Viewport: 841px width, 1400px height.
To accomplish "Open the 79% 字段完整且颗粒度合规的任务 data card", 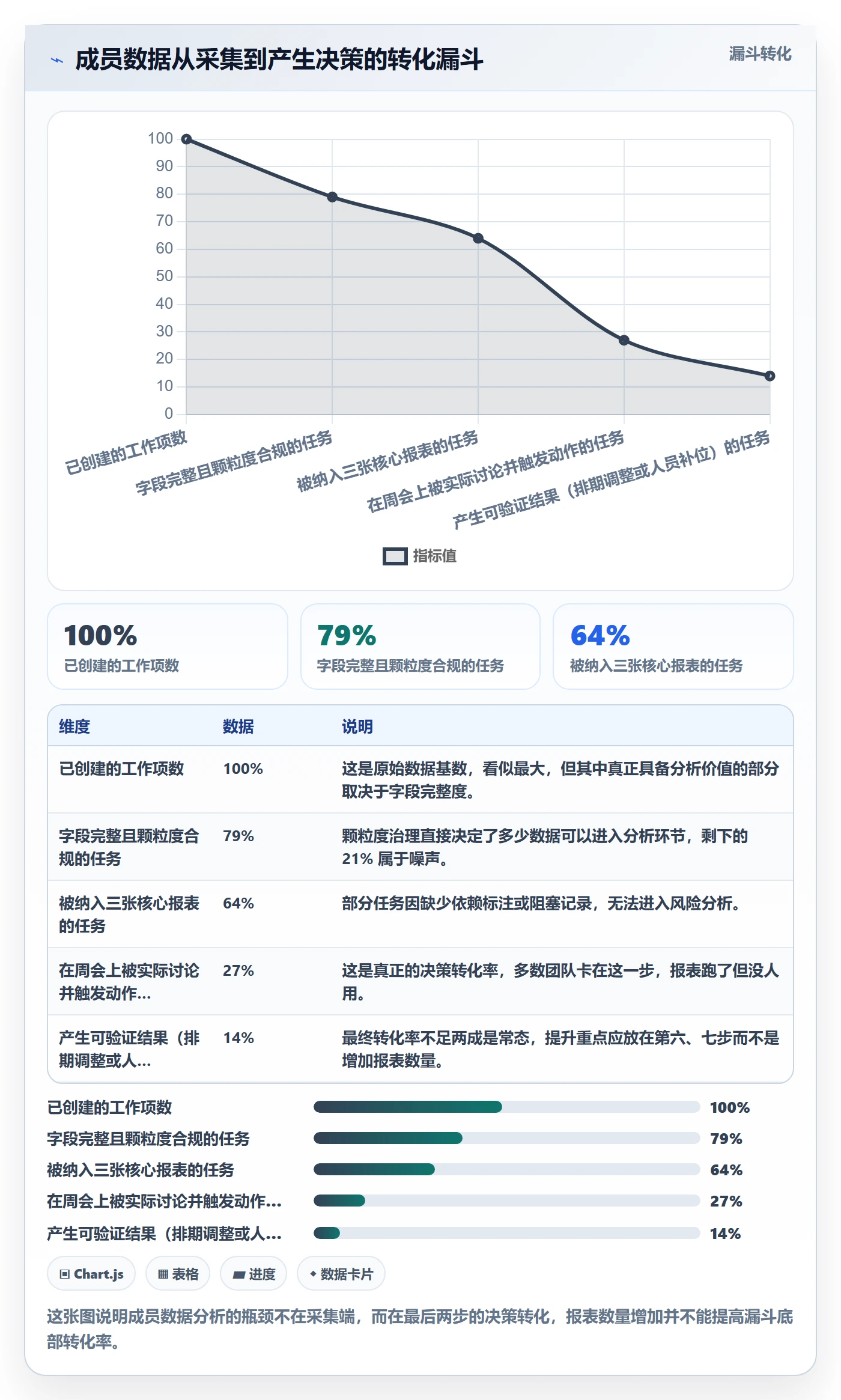I will coord(421,647).
